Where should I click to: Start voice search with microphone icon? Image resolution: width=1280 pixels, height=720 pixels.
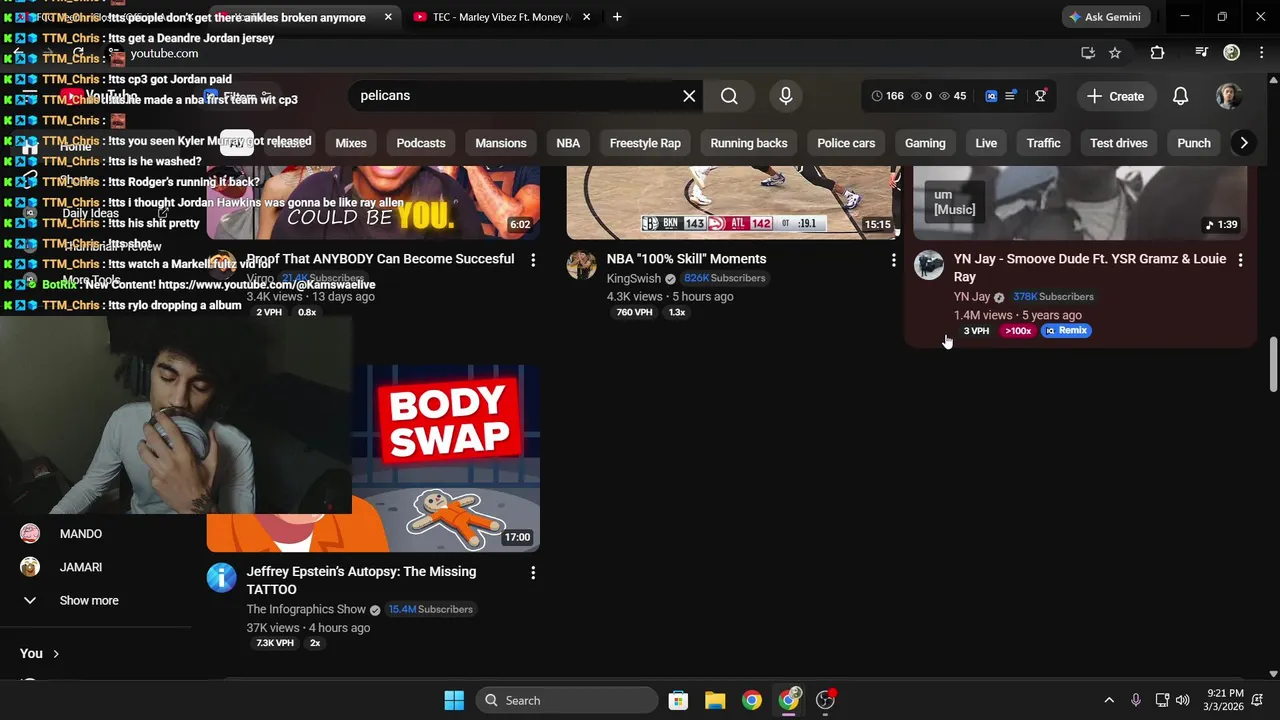pos(786,96)
